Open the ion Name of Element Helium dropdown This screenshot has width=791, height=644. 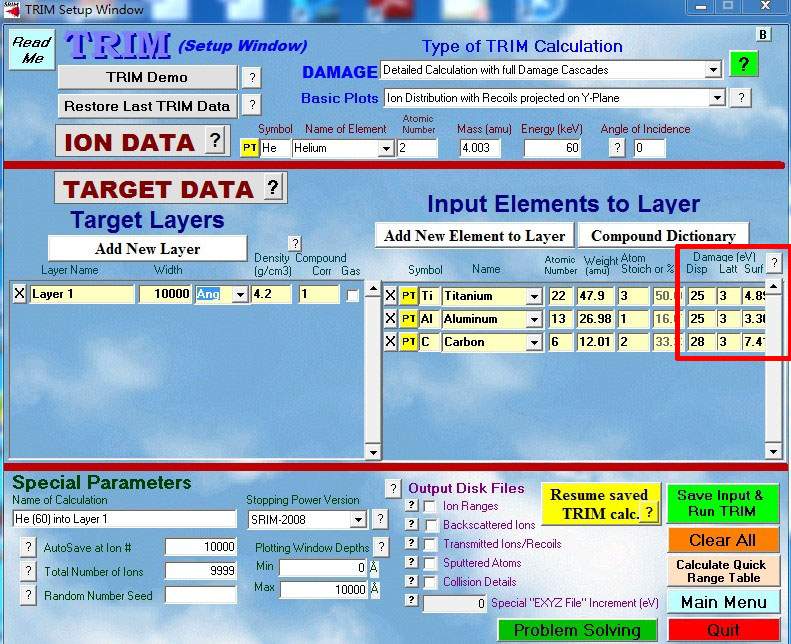pos(385,149)
